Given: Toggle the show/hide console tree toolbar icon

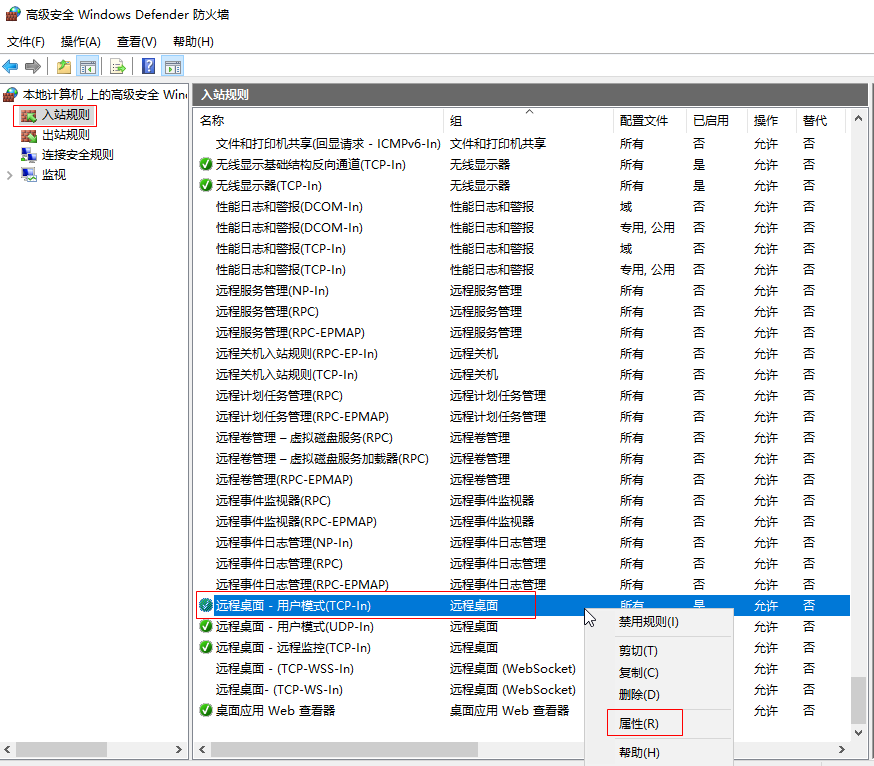Looking at the screenshot, I should (88, 67).
